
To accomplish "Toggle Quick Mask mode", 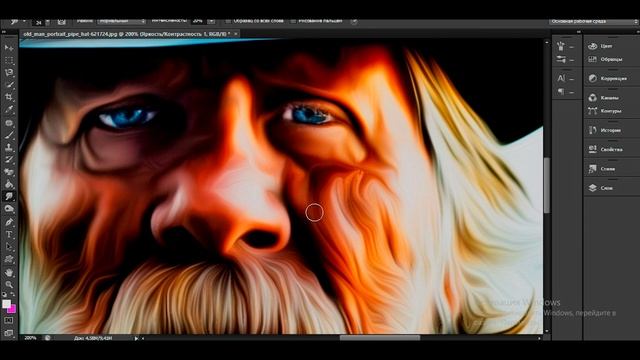I will (9, 321).
